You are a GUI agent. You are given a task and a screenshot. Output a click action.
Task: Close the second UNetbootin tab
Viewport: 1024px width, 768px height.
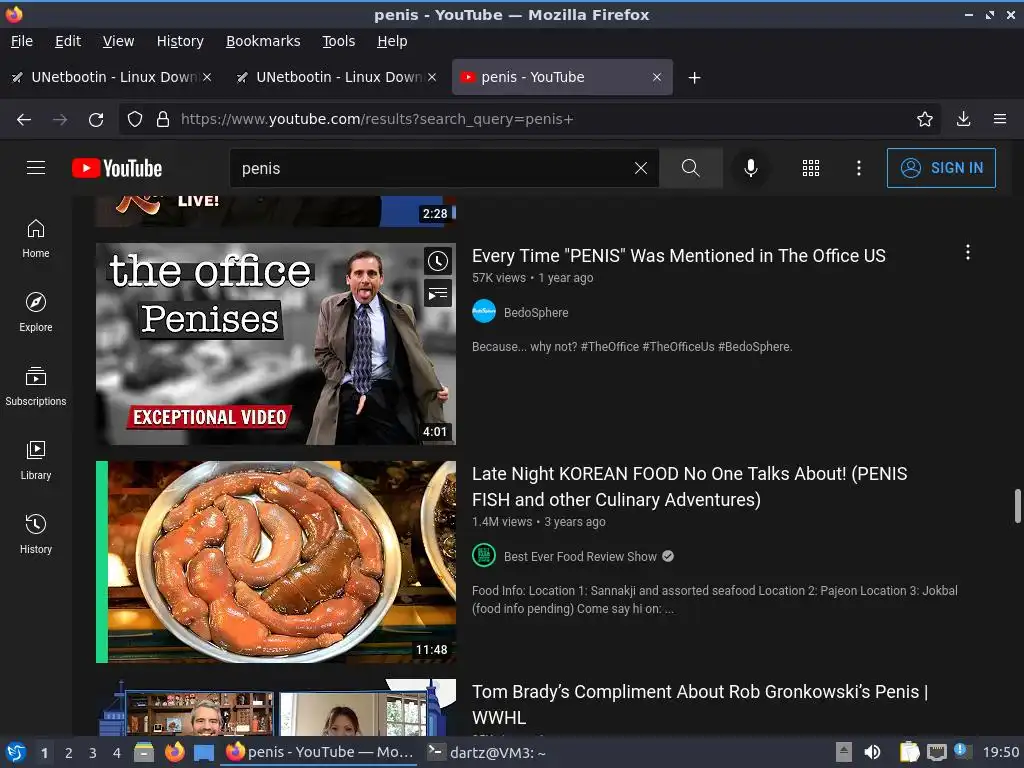click(x=432, y=77)
